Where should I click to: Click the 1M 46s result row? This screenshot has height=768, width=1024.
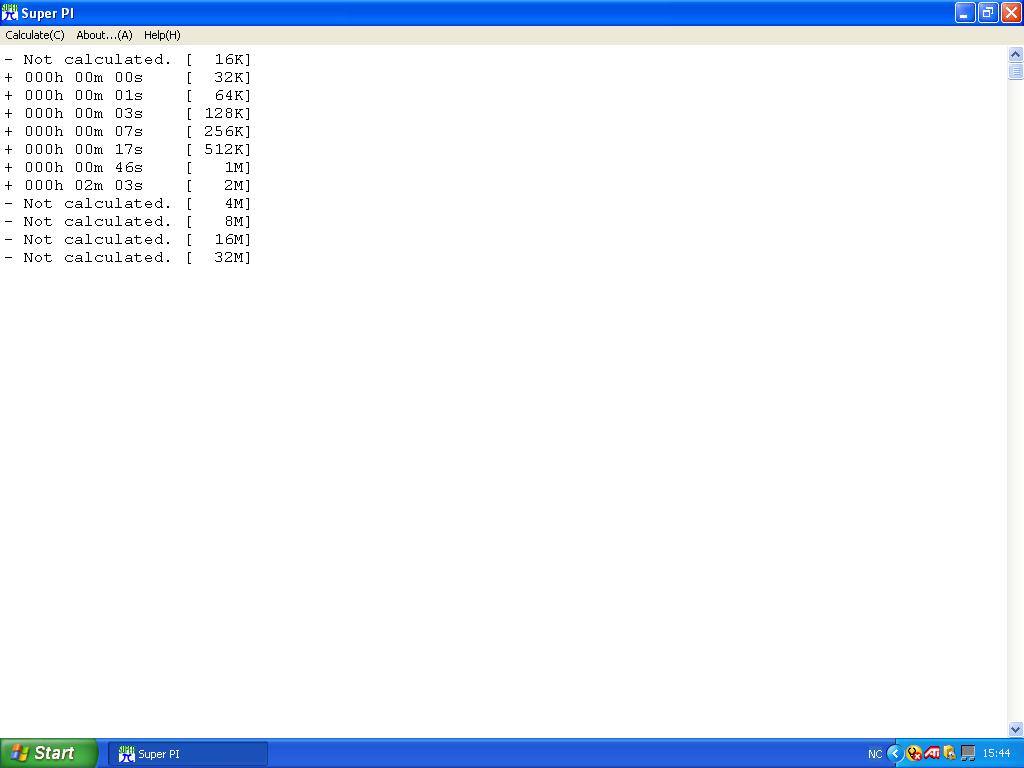(x=127, y=168)
